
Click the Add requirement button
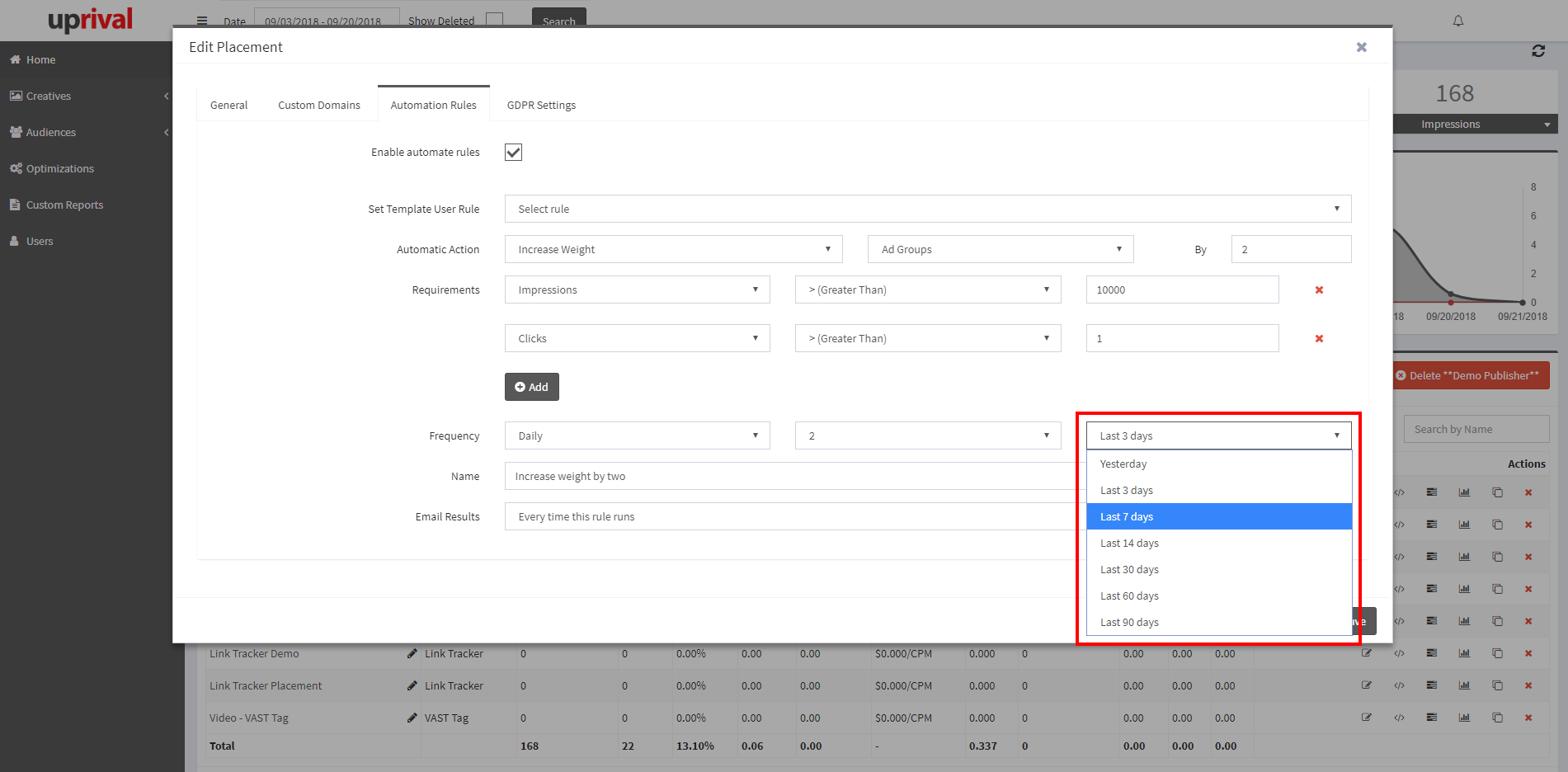click(531, 387)
